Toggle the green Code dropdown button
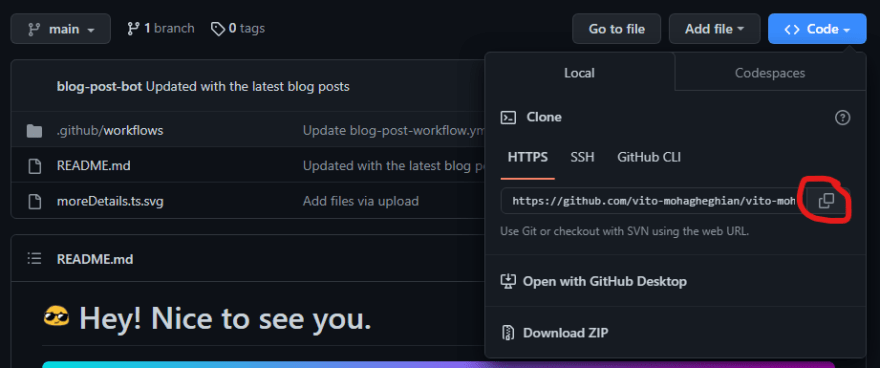 (817, 29)
